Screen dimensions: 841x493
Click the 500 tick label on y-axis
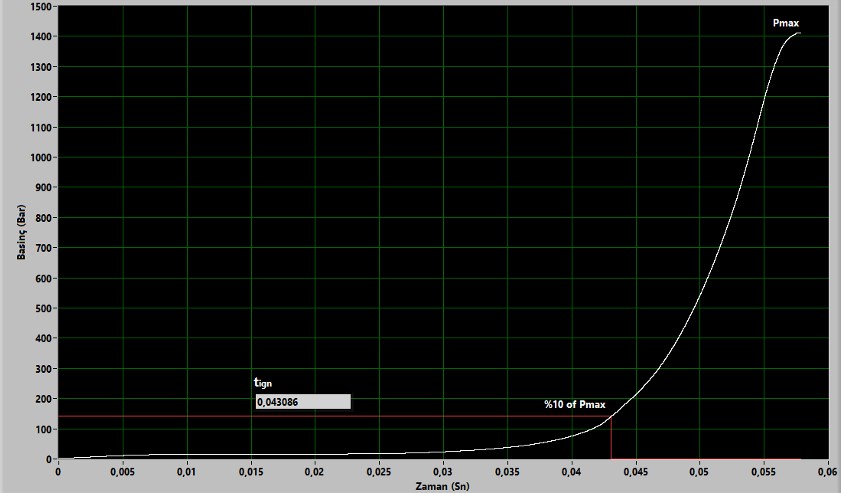pyautogui.click(x=44, y=309)
